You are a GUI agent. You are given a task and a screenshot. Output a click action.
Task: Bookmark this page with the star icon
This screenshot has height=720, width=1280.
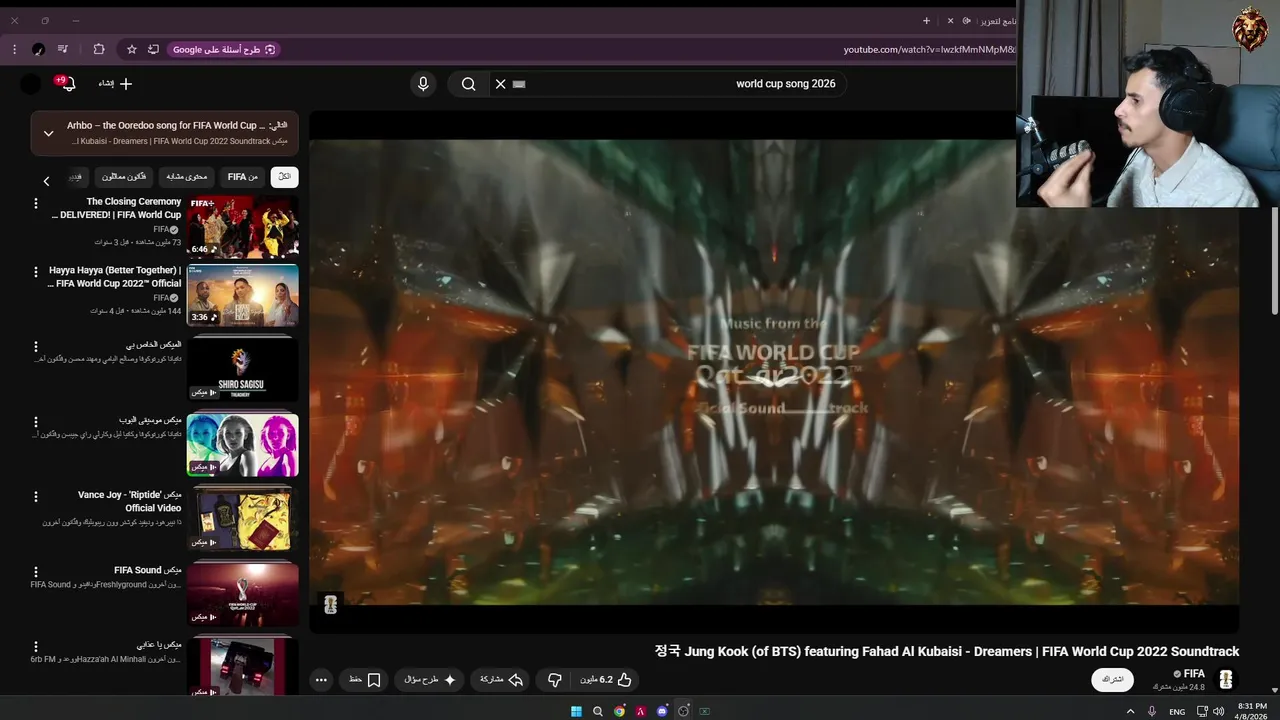(131, 49)
